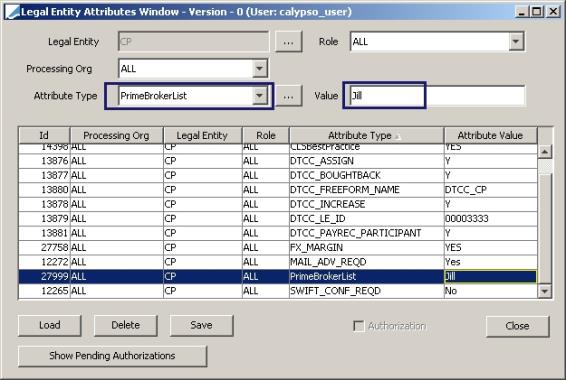Sort by Processing Org column header
This screenshot has height=380, width=566.
pos(116,135)
